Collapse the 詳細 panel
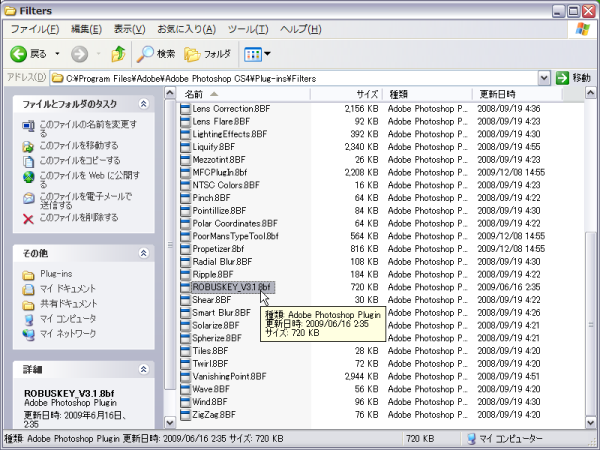Viewport: 600px width, 450px height. pyautogui.click(x=143, y=369)
